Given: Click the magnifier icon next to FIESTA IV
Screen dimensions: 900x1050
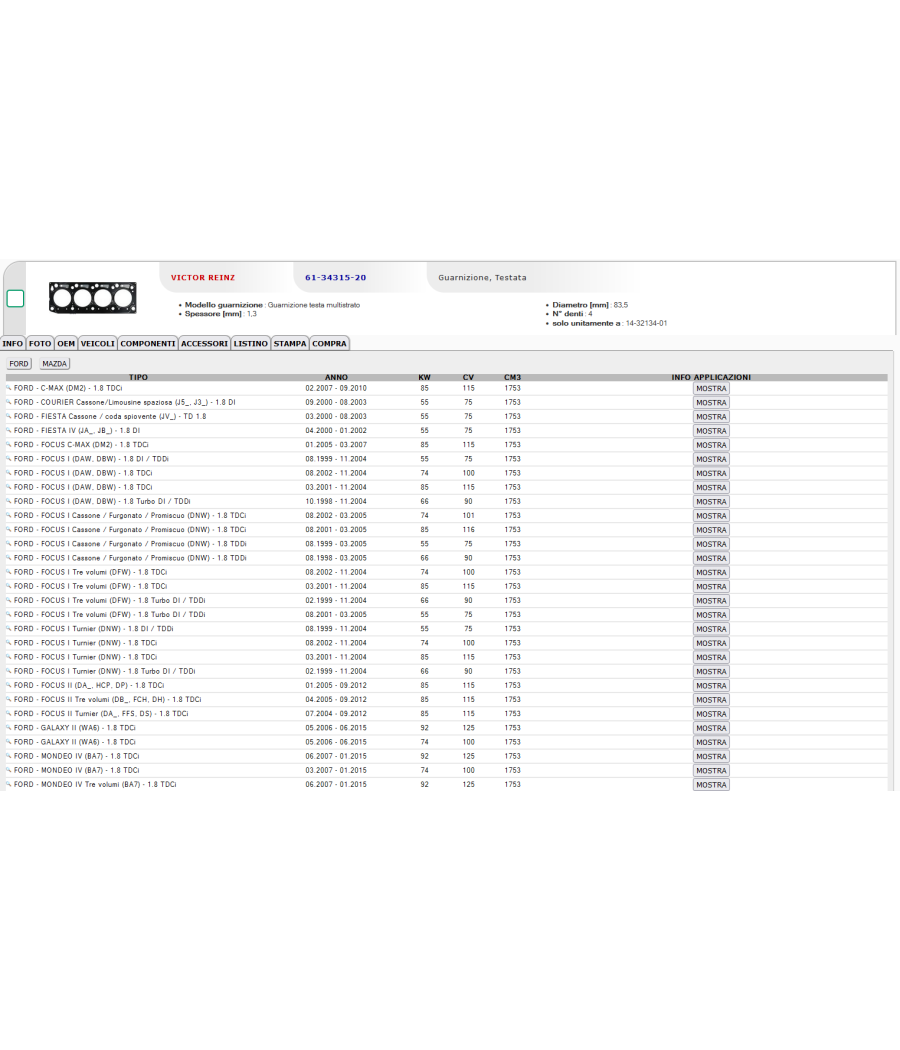Looking at the screenshot, I should [x=9, y=430].
